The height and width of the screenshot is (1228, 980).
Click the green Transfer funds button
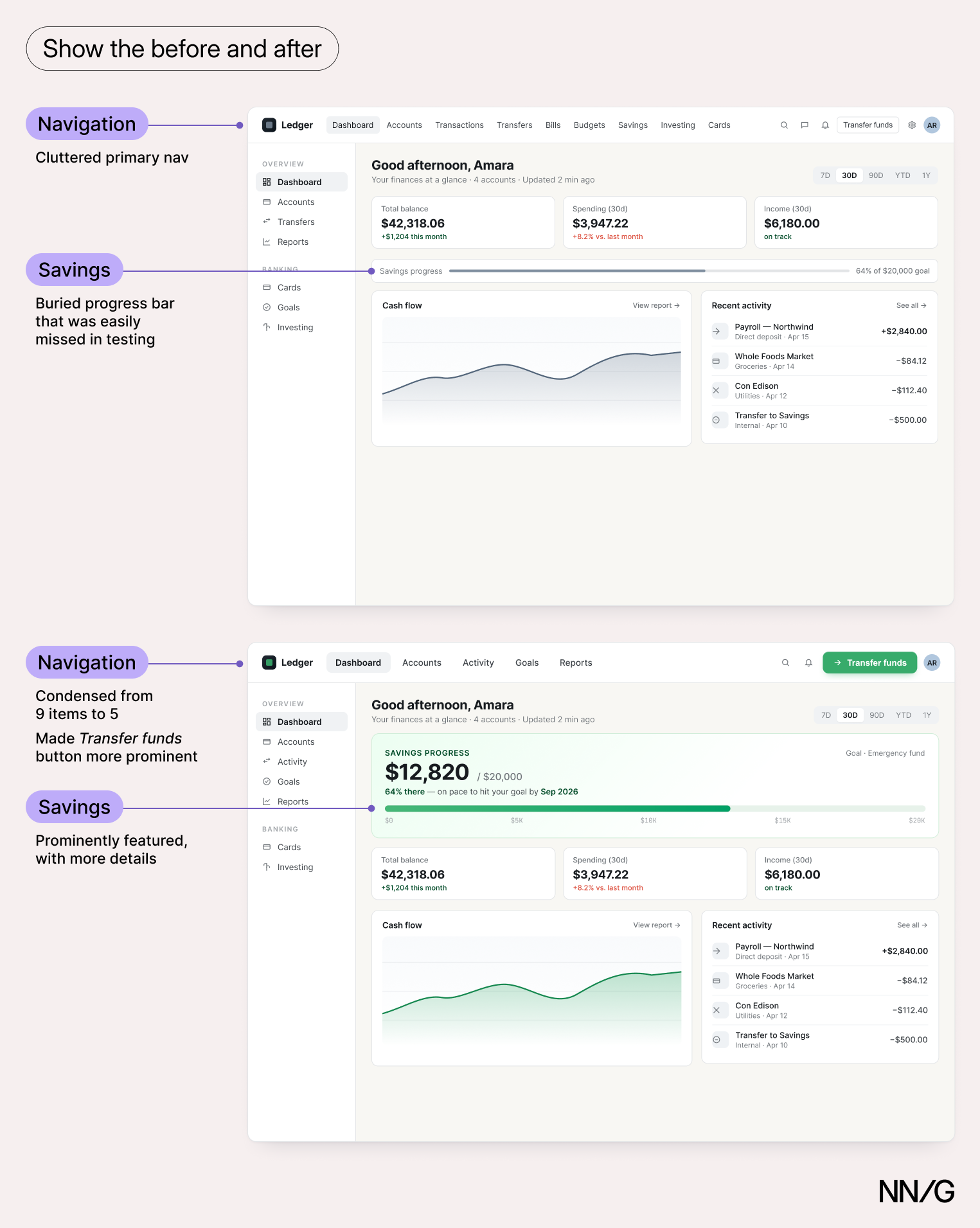click(869, 663)
